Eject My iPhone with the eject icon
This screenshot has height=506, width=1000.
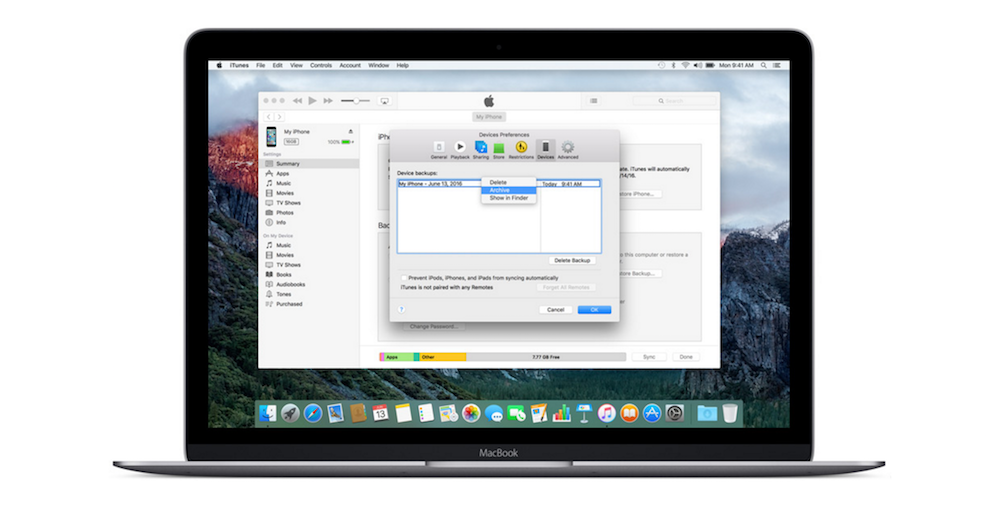350,131
